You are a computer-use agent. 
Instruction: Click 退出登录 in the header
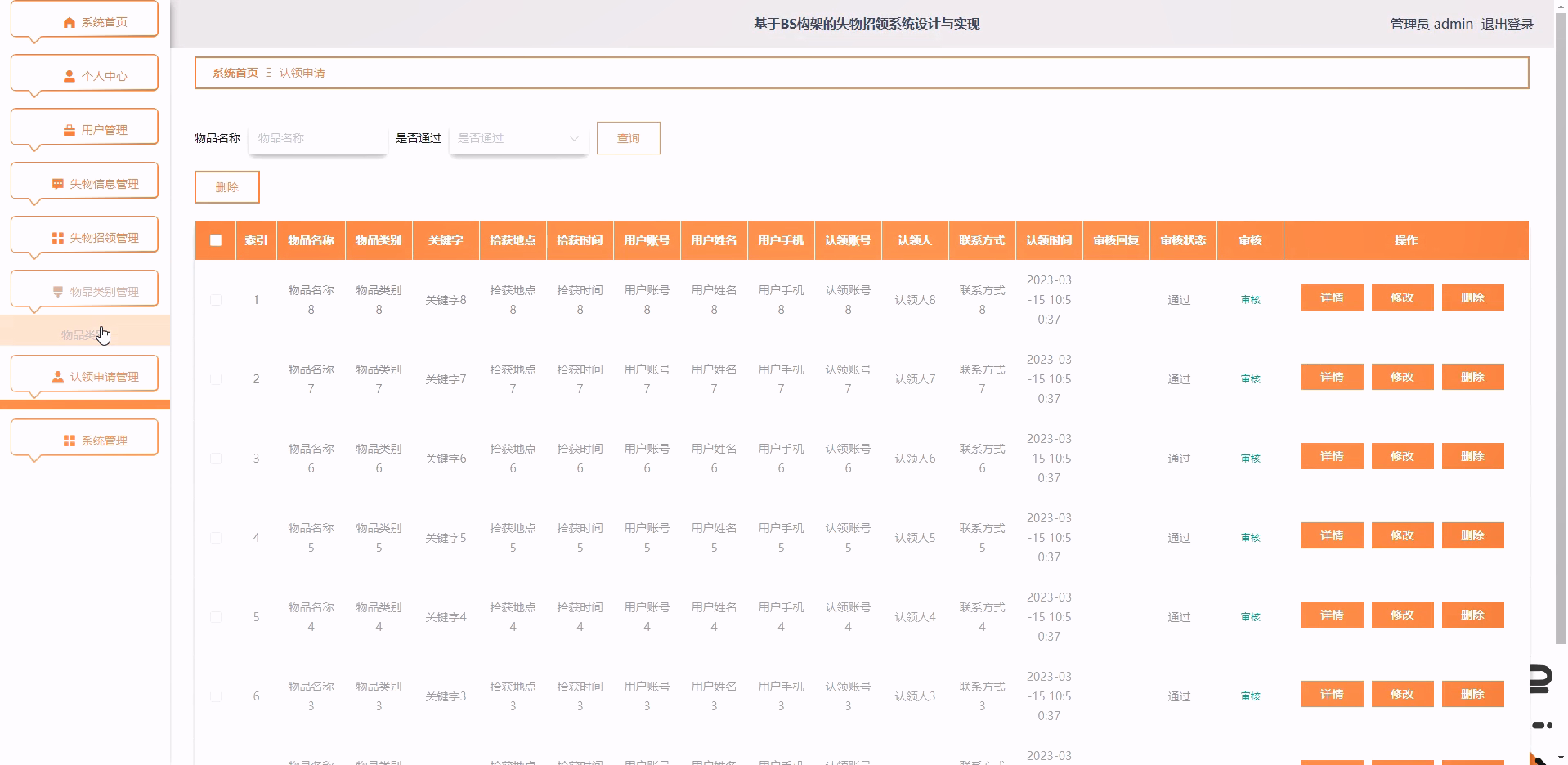click(1508, 25)
